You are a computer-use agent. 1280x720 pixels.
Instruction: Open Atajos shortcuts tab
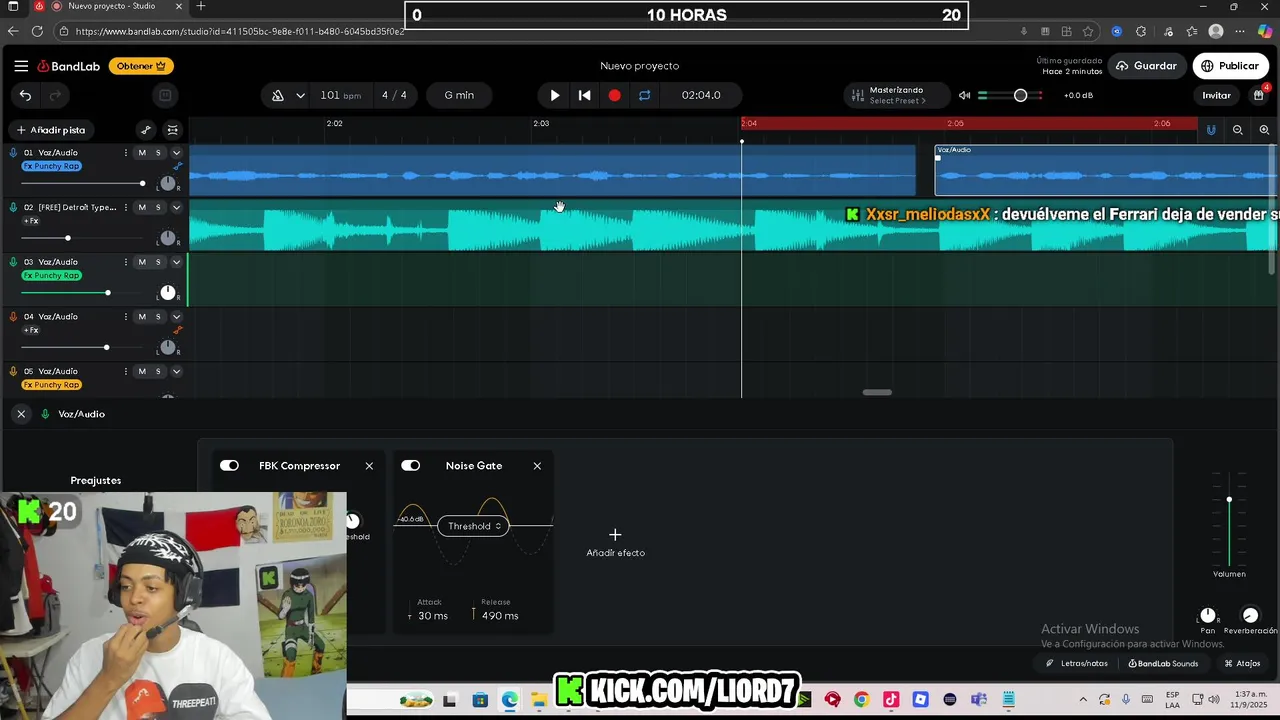pos(1243,664)
